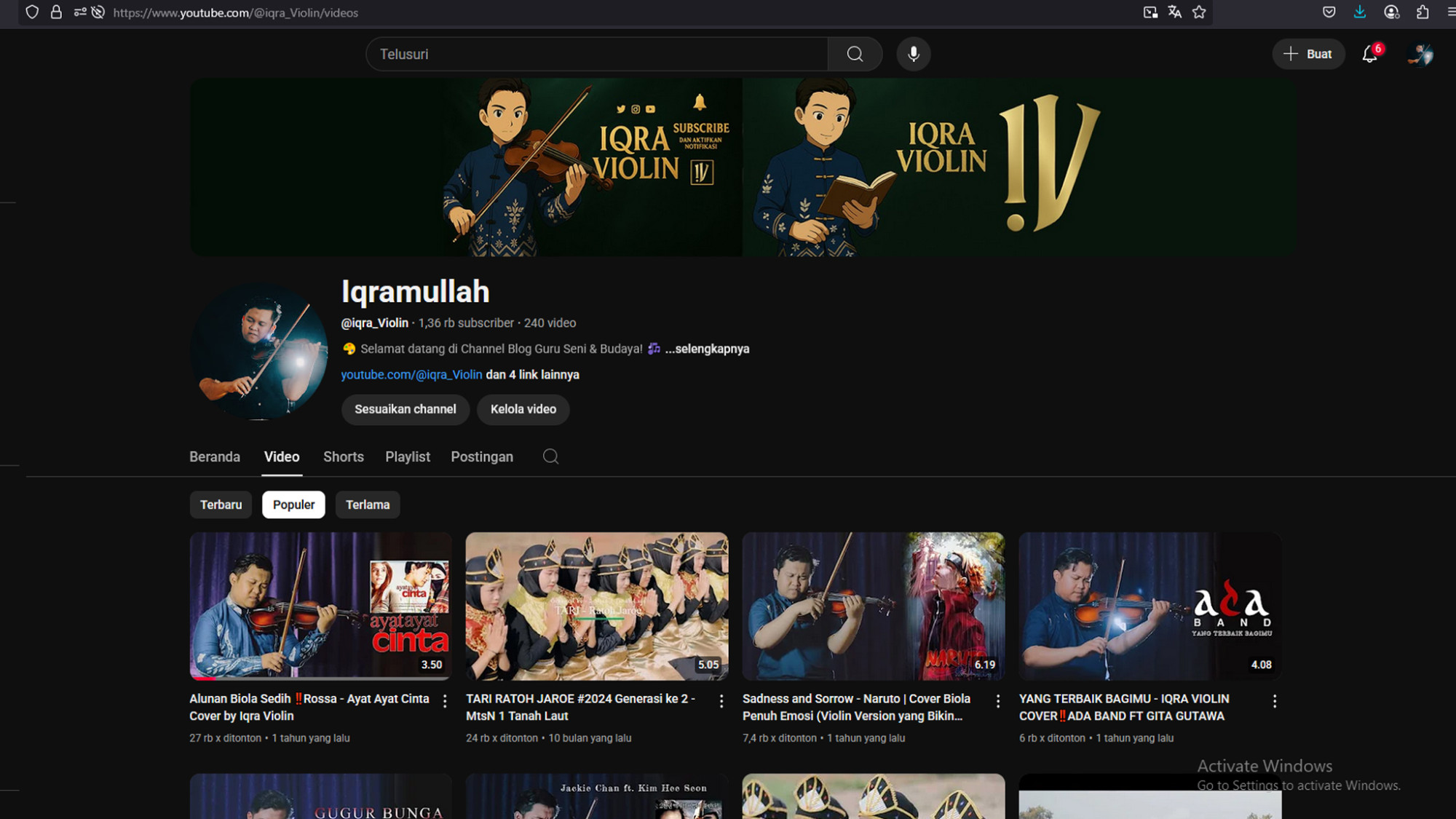Image resolution: width=1456 pixels, height=819 pixels.
Task: Select the Populer filter chip
Action: tap(293, 505)
